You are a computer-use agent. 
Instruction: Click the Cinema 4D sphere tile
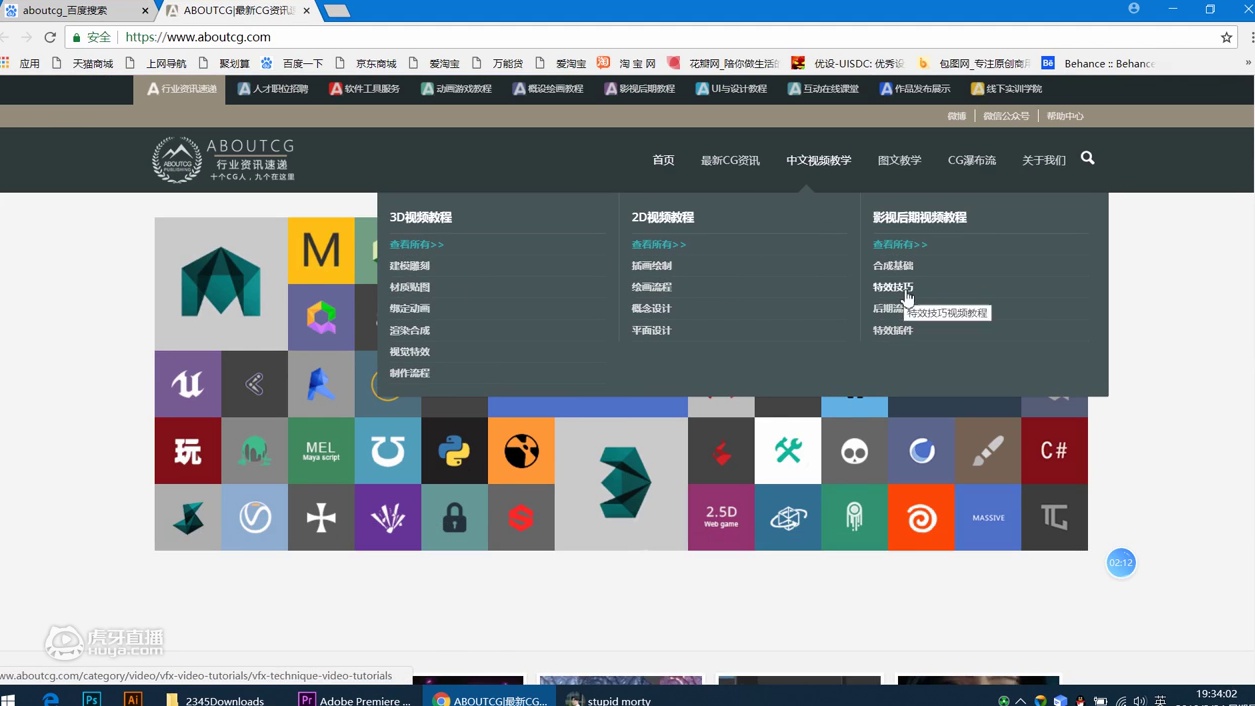921,451
